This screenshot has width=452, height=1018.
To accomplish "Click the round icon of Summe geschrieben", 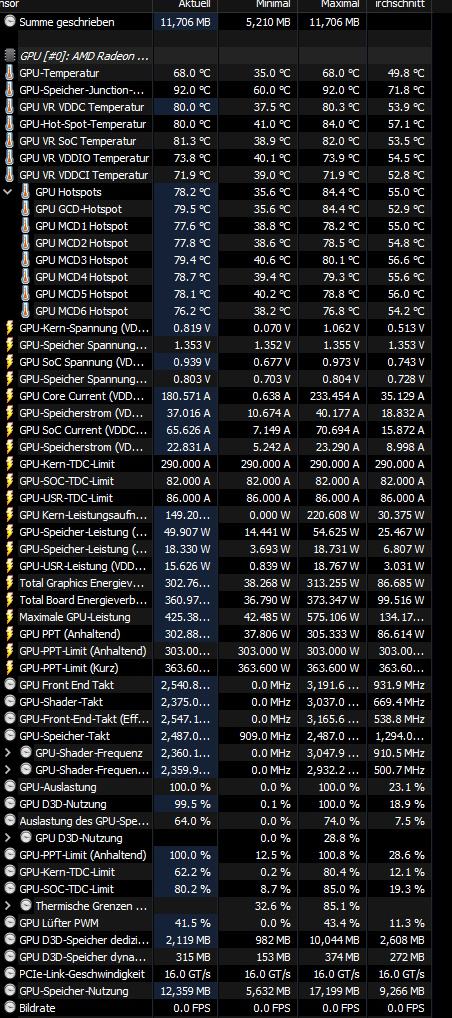I will 10,22.
